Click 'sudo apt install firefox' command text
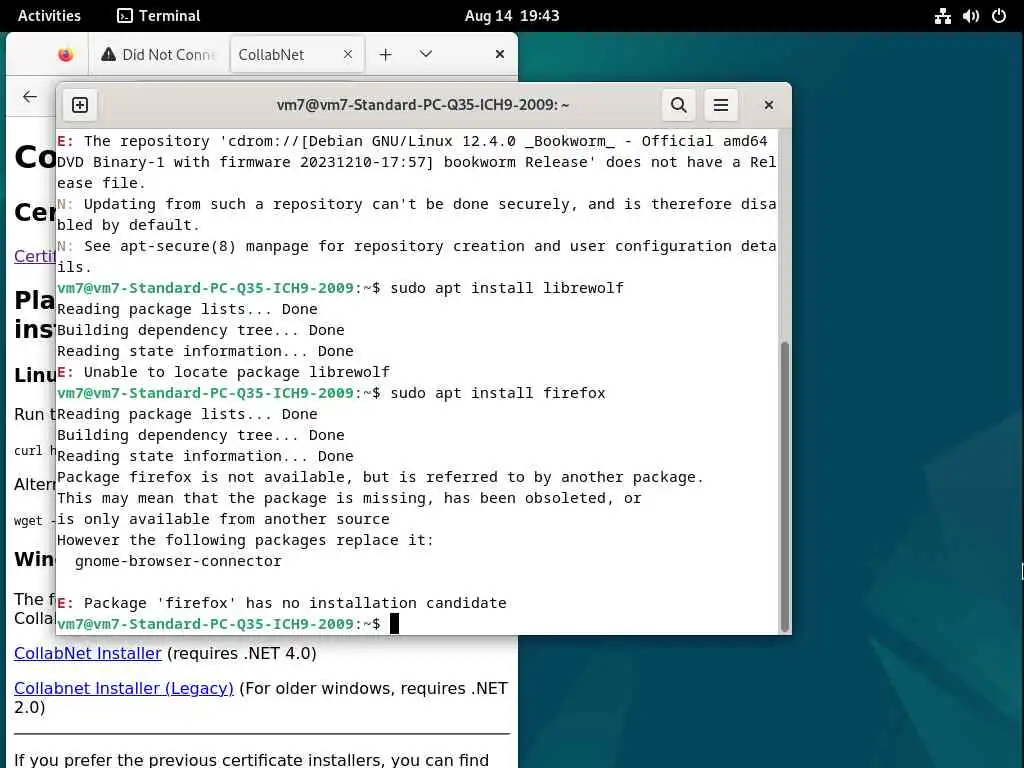Image resolution: width=1024 pixels, height=768 pixels. (x=498, y=393)
